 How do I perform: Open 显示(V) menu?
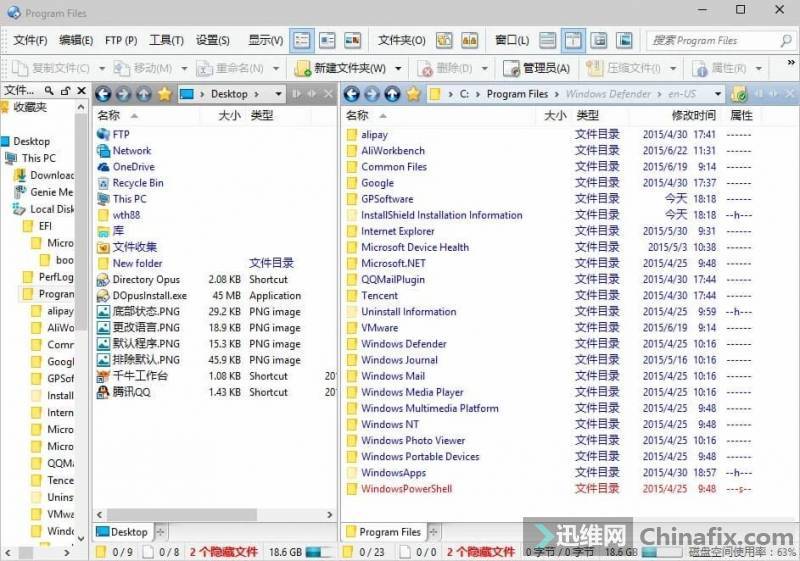tap(265, 40)
